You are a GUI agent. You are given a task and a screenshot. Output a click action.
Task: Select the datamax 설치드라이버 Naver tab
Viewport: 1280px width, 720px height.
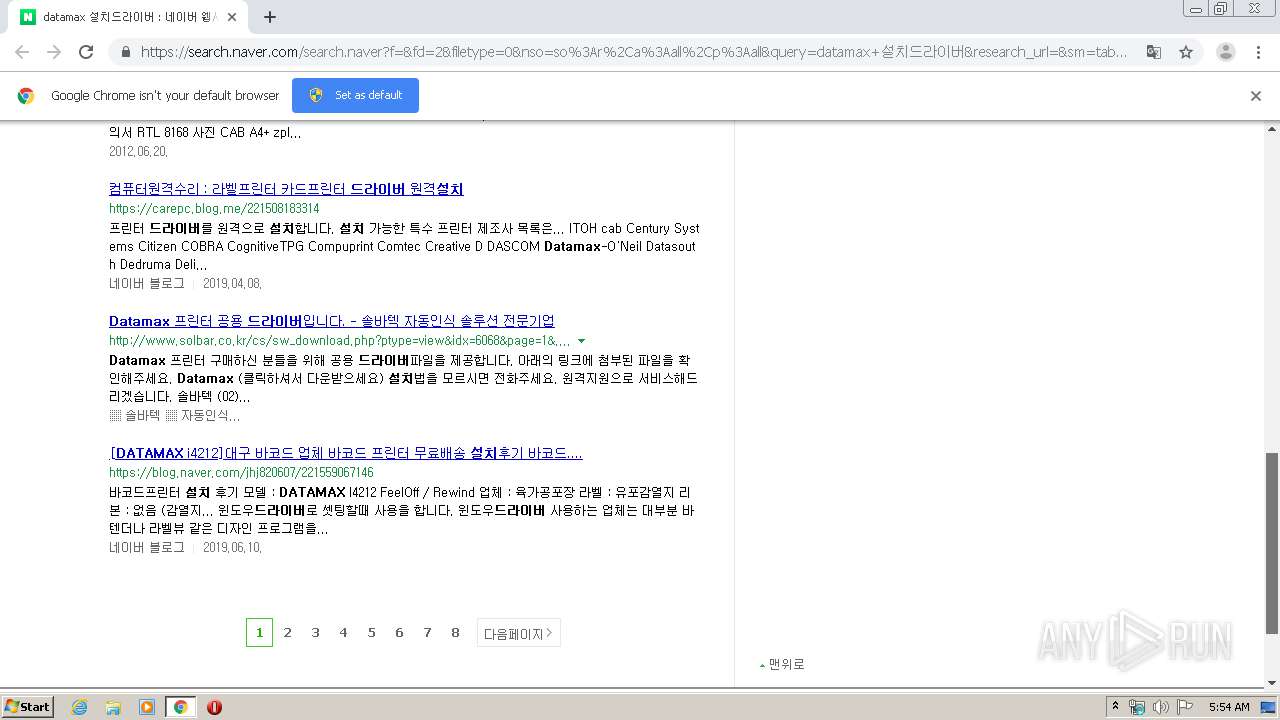click(130, 17)
